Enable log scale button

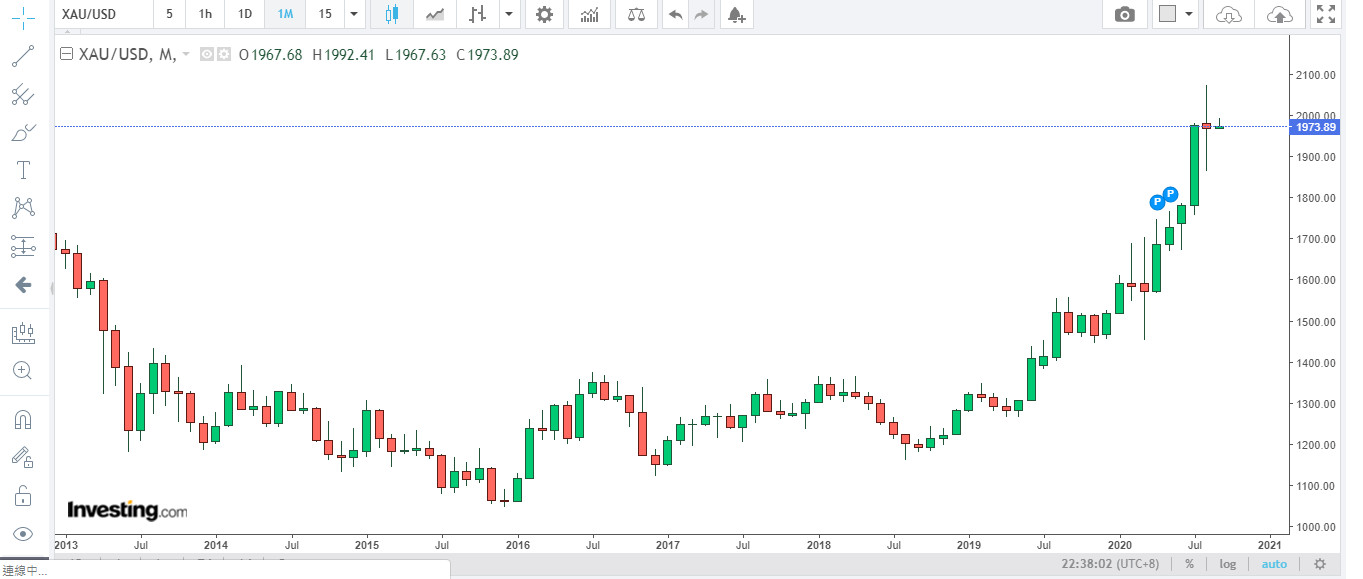tap(1227, 564)
